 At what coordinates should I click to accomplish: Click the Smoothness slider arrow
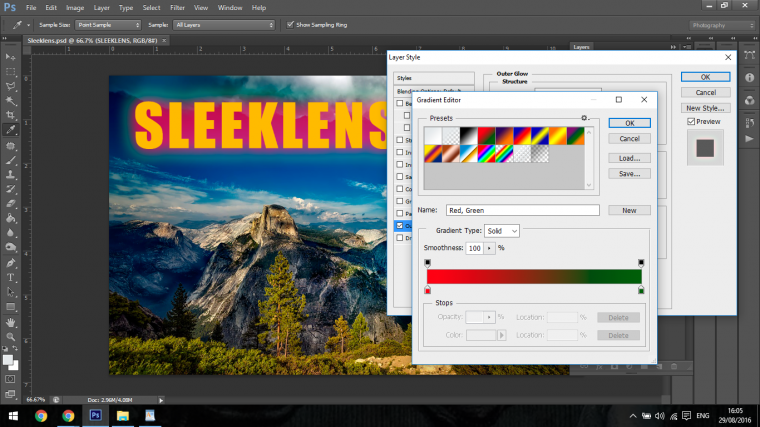[x=489, y=248]
